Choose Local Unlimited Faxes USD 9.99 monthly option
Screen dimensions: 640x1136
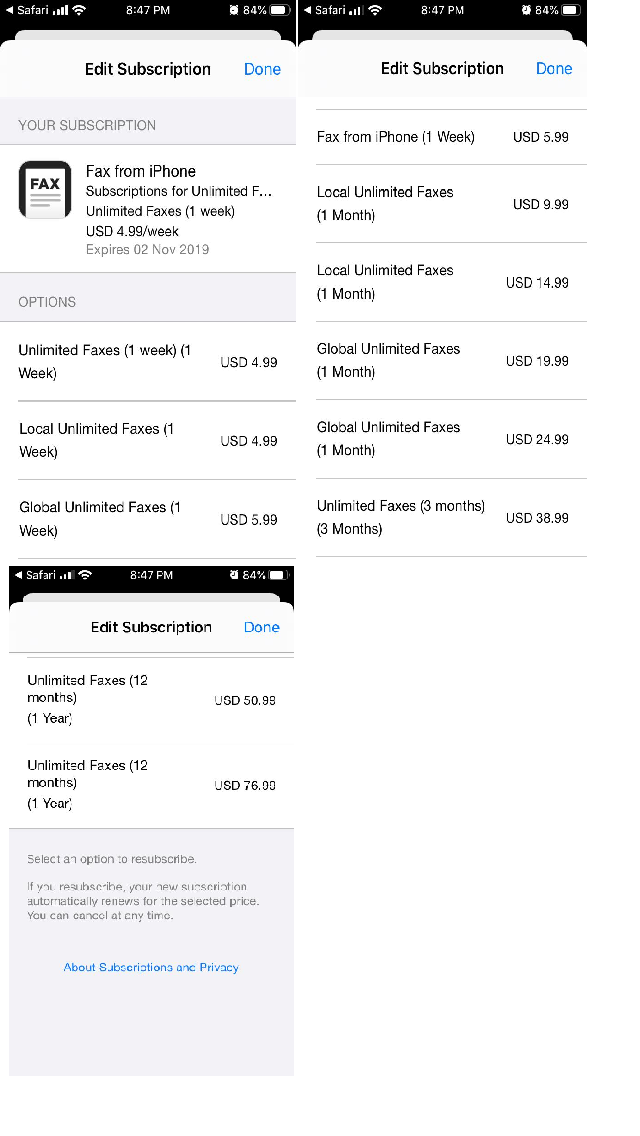click(442, 203)
